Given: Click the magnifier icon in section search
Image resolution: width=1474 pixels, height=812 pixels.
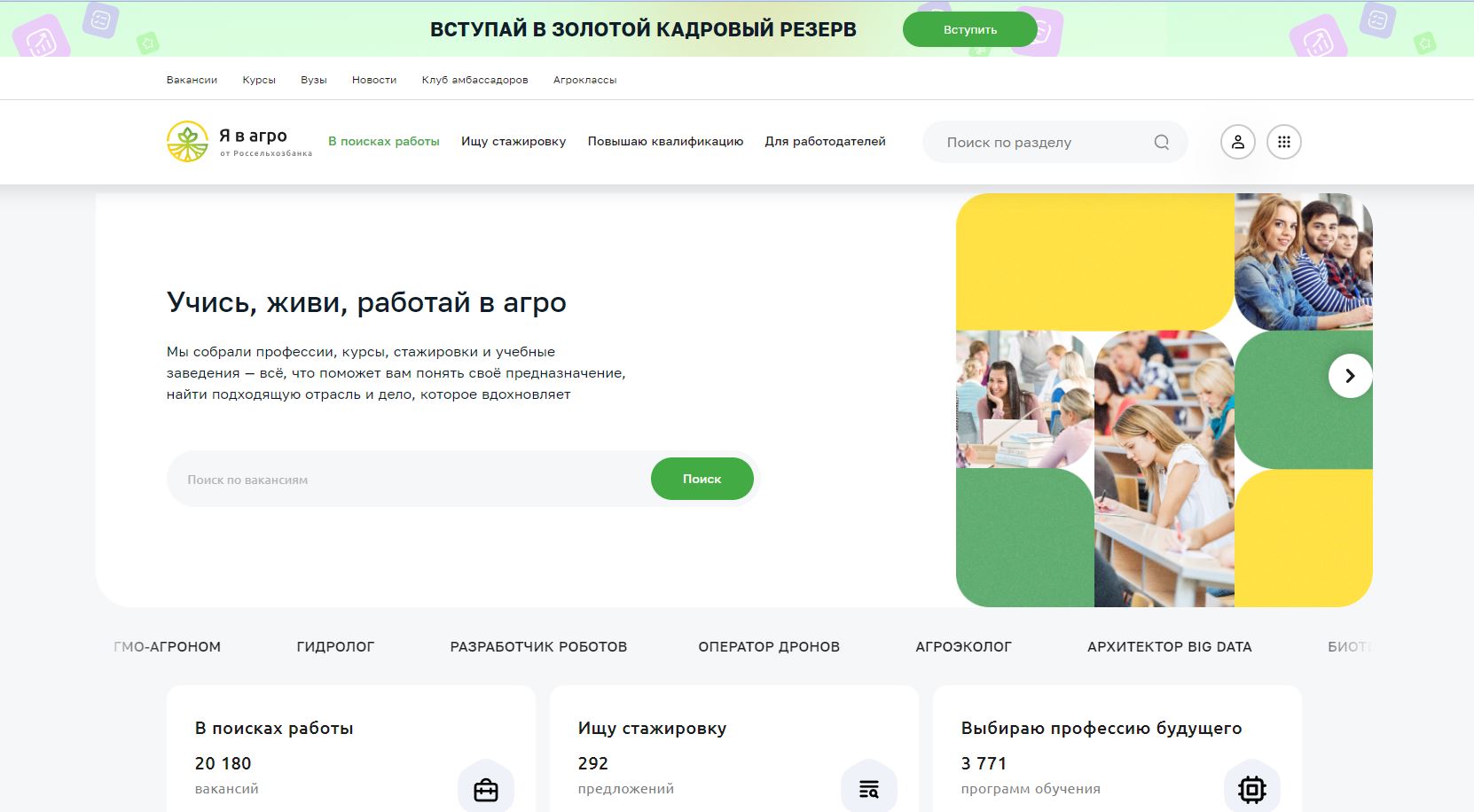Looking at the screenshot, I should pyautogui.click(x=1162, y=142).
